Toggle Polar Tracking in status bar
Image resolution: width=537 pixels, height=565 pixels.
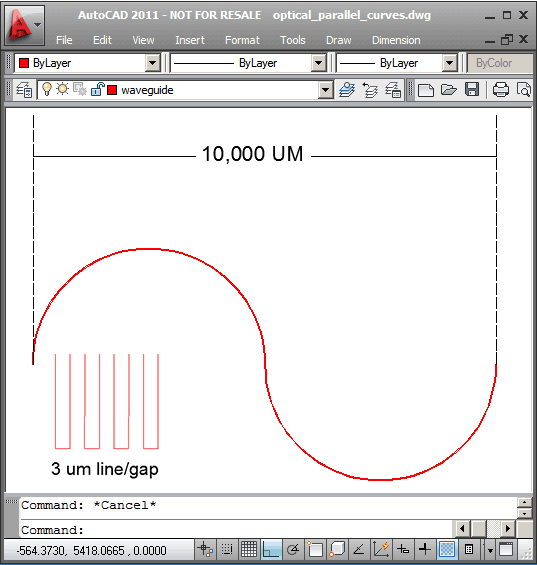(x=293, y=550)
